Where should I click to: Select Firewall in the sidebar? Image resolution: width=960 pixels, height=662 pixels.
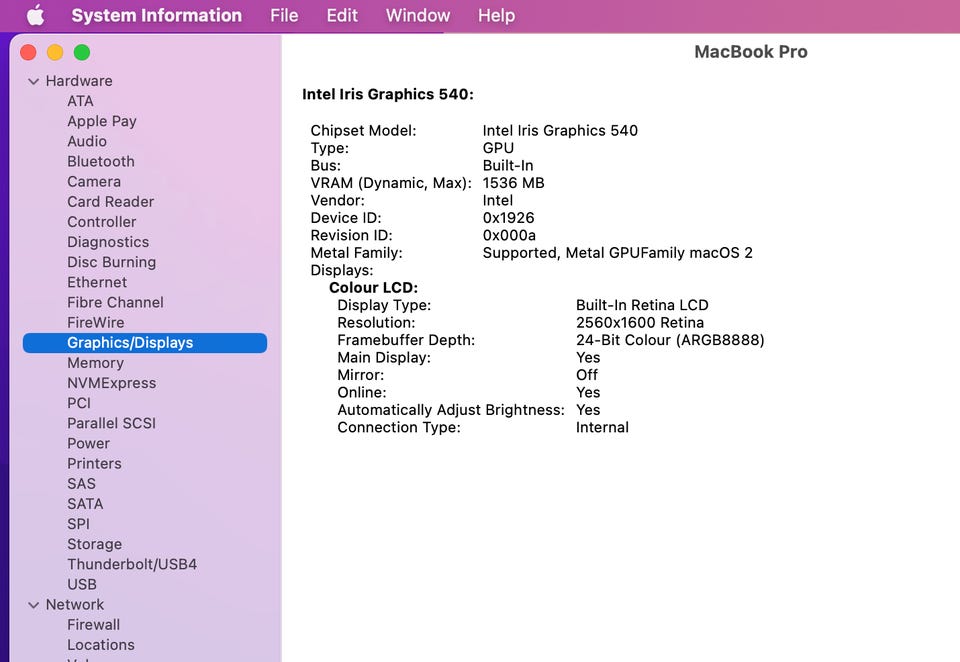coord(93,625)
